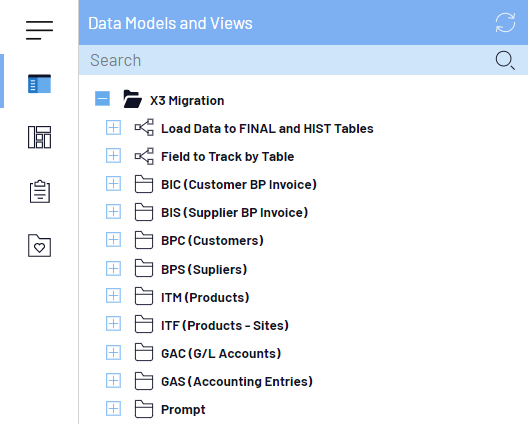
Task: Open the dashboards layout sidebar icon
Action: click(39, 137)
